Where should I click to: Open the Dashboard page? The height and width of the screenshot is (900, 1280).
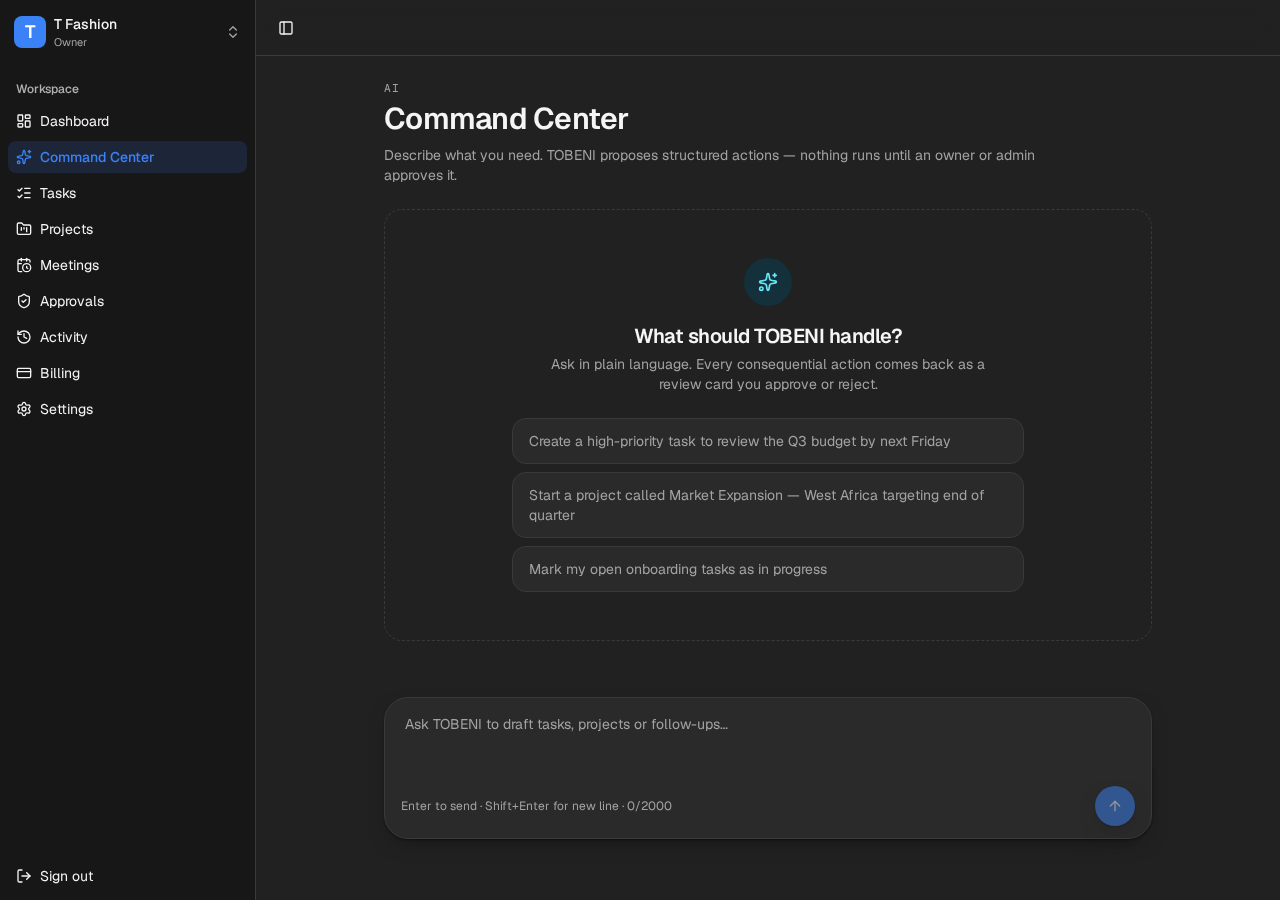[x=127, y=121]
